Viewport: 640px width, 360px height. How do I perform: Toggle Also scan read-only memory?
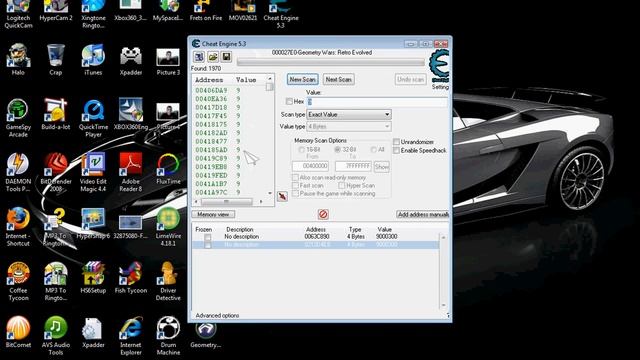(295, 178)
